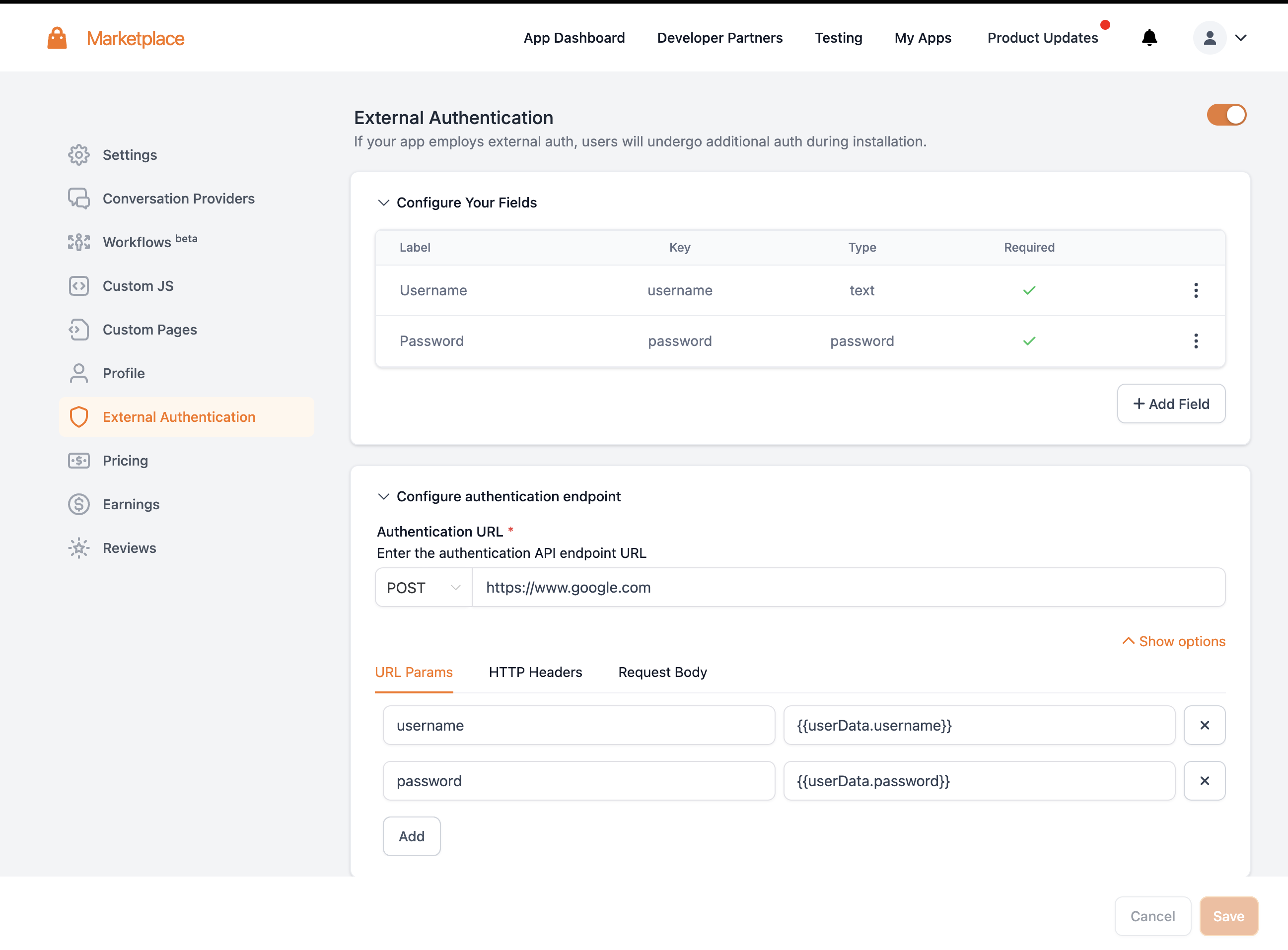The height and width of the screenshot is (950, 1288).
Task: Switch to the Request Body tab
Action: pos(662,672)
